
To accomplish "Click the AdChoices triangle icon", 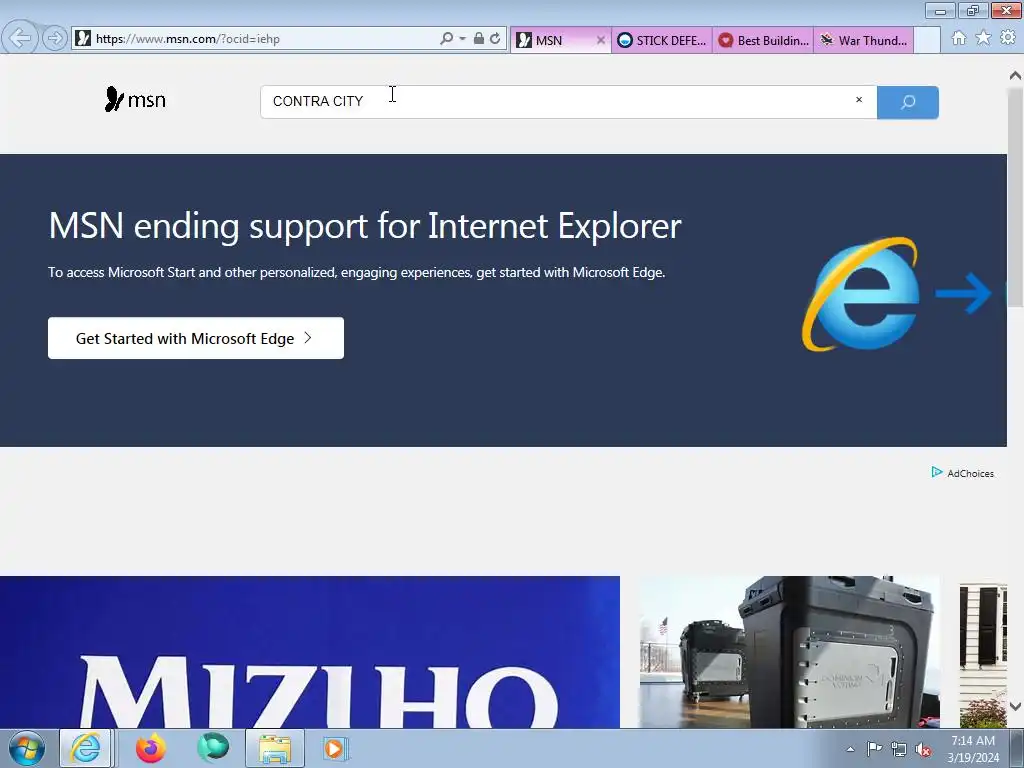I will pyautogui.click(x=936, y=472).
